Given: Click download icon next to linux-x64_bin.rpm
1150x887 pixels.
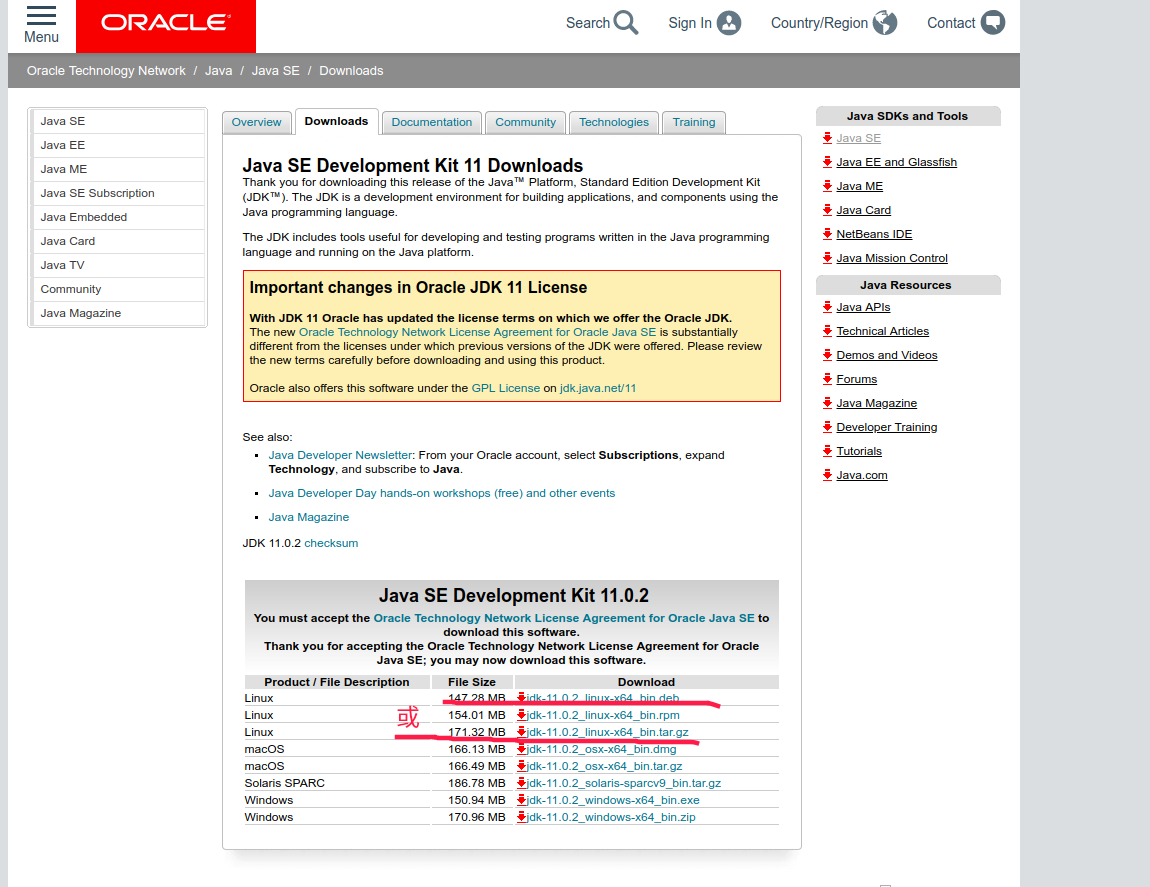Looking at the screenshot, I should click(x=521, y=715).
